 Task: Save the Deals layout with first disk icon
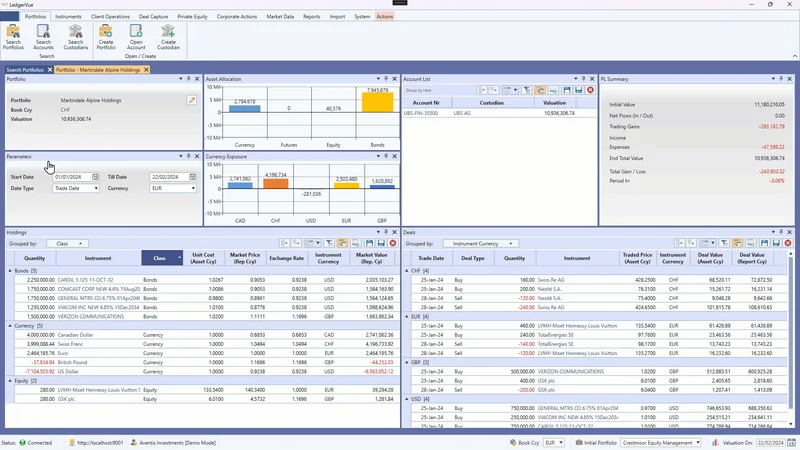(x=764, y=243)
